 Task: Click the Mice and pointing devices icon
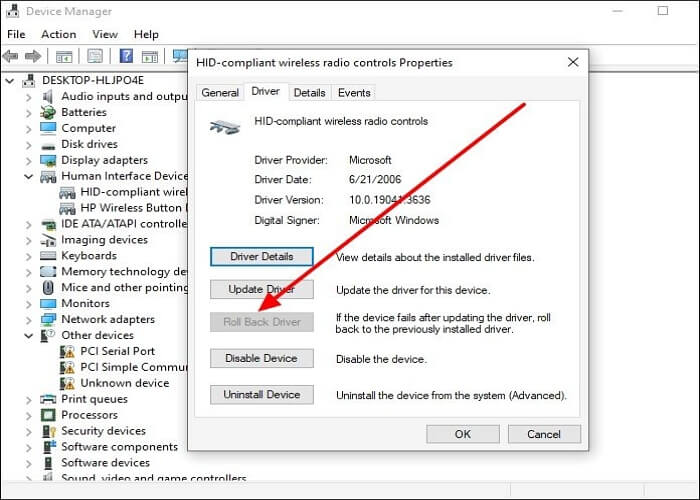(48, 288)
